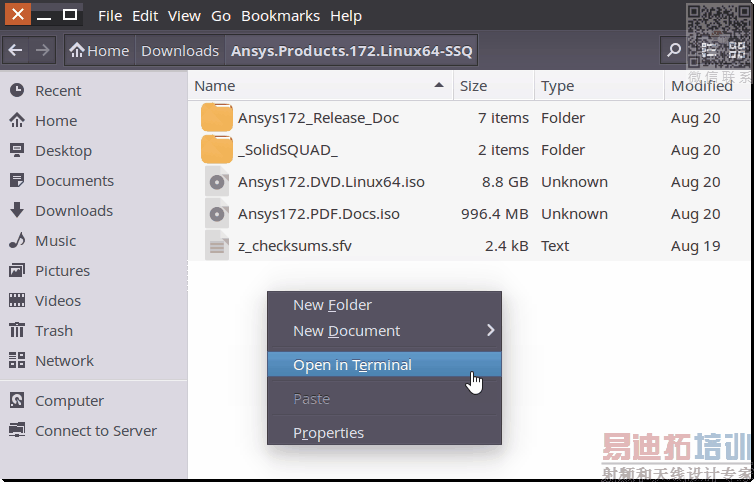Click the Downloads arrow icon in sidebar
This screenshot has width=756, height=484.
point(17,210)
